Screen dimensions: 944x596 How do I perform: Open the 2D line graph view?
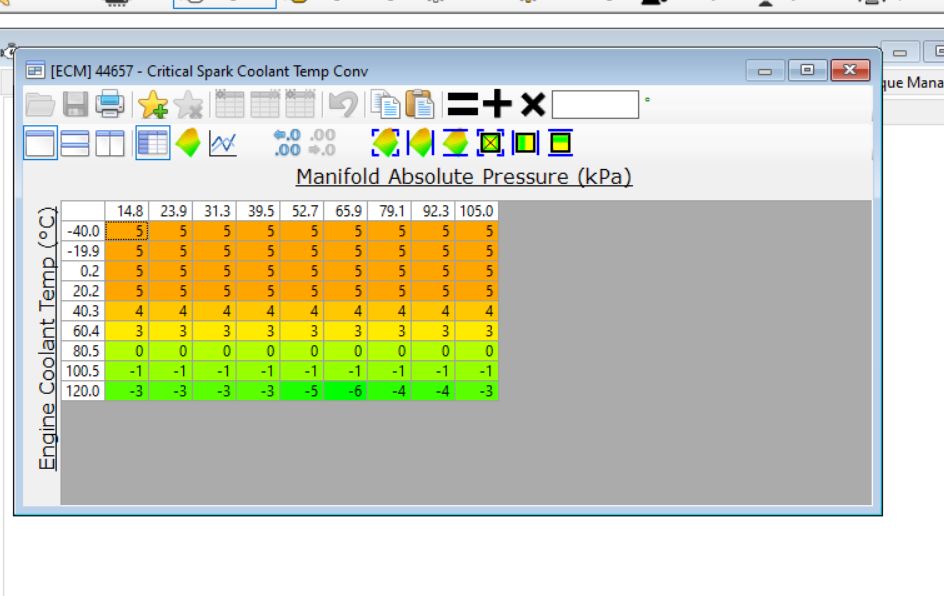coord(222,144)
